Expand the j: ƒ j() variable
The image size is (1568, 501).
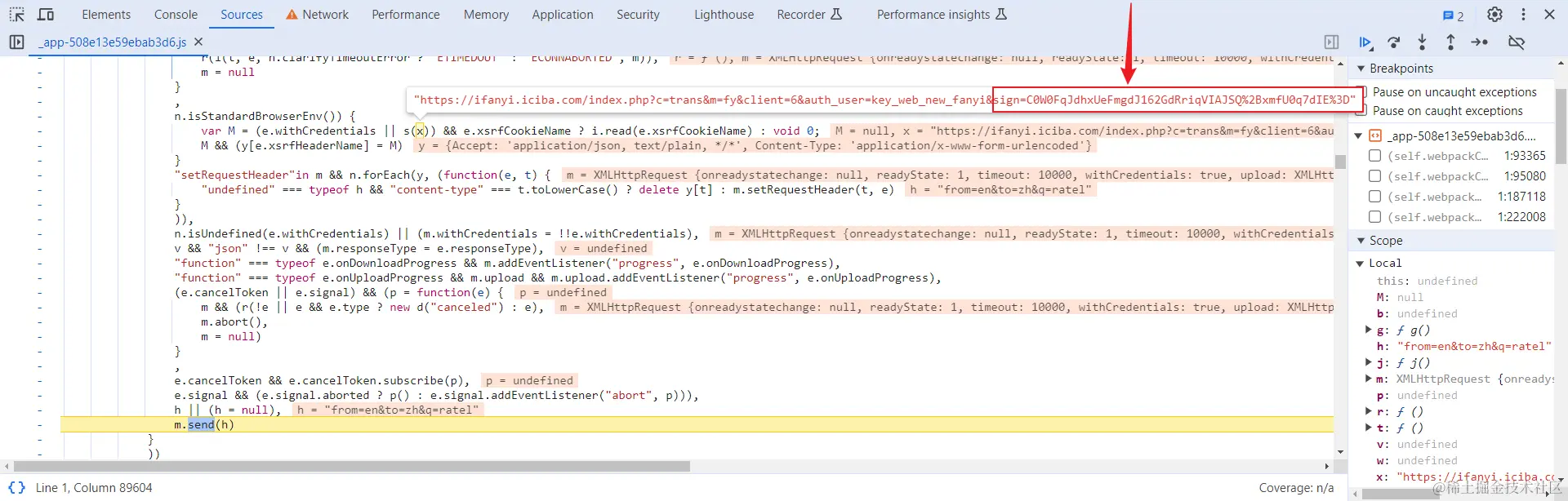(x=1369, y=362)
